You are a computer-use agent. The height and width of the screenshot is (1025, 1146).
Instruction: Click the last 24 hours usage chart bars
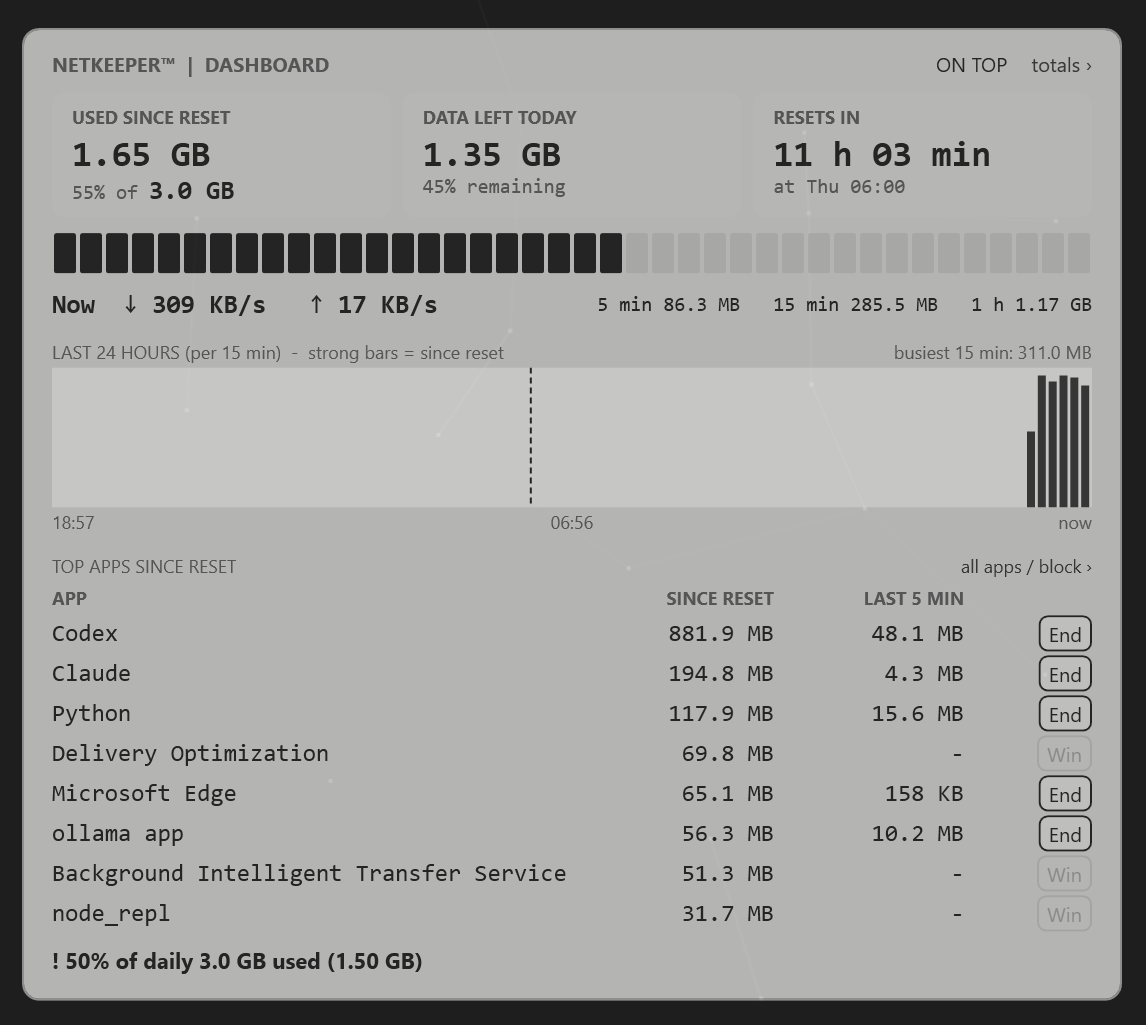pyautogui.click(x=1058, y=441)
